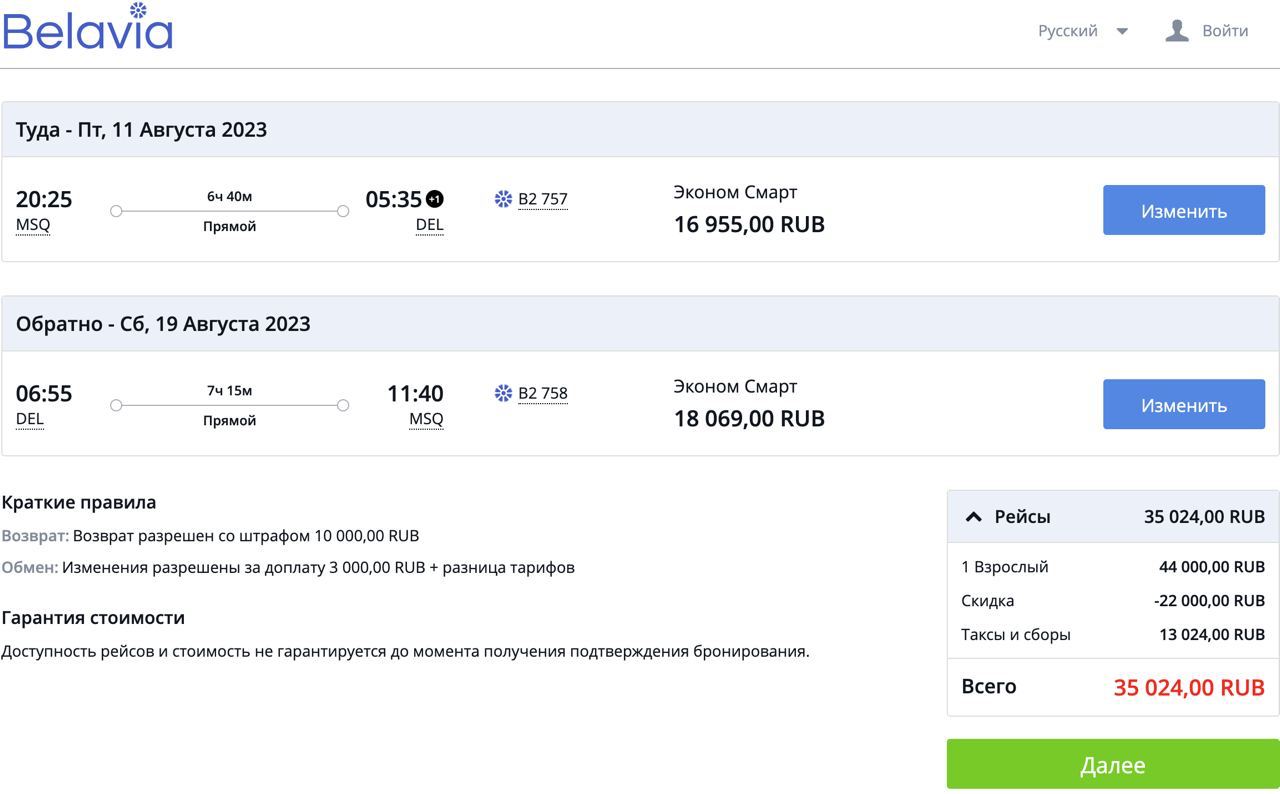The image size is (1280, 794).
Task: Change the return flight with Изменить
Action: [1183, 404]
